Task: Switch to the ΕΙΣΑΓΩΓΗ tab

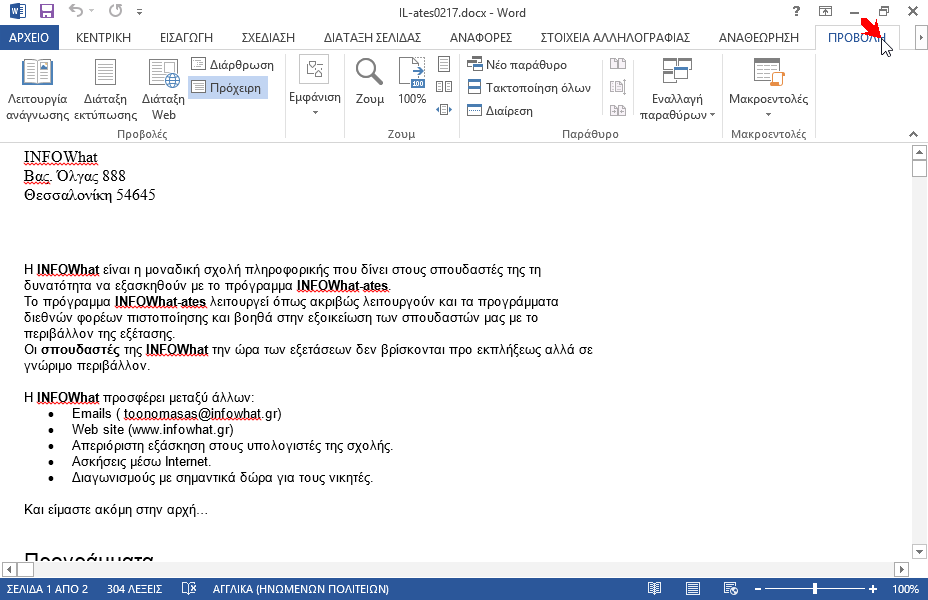Action: coord(186,37)
